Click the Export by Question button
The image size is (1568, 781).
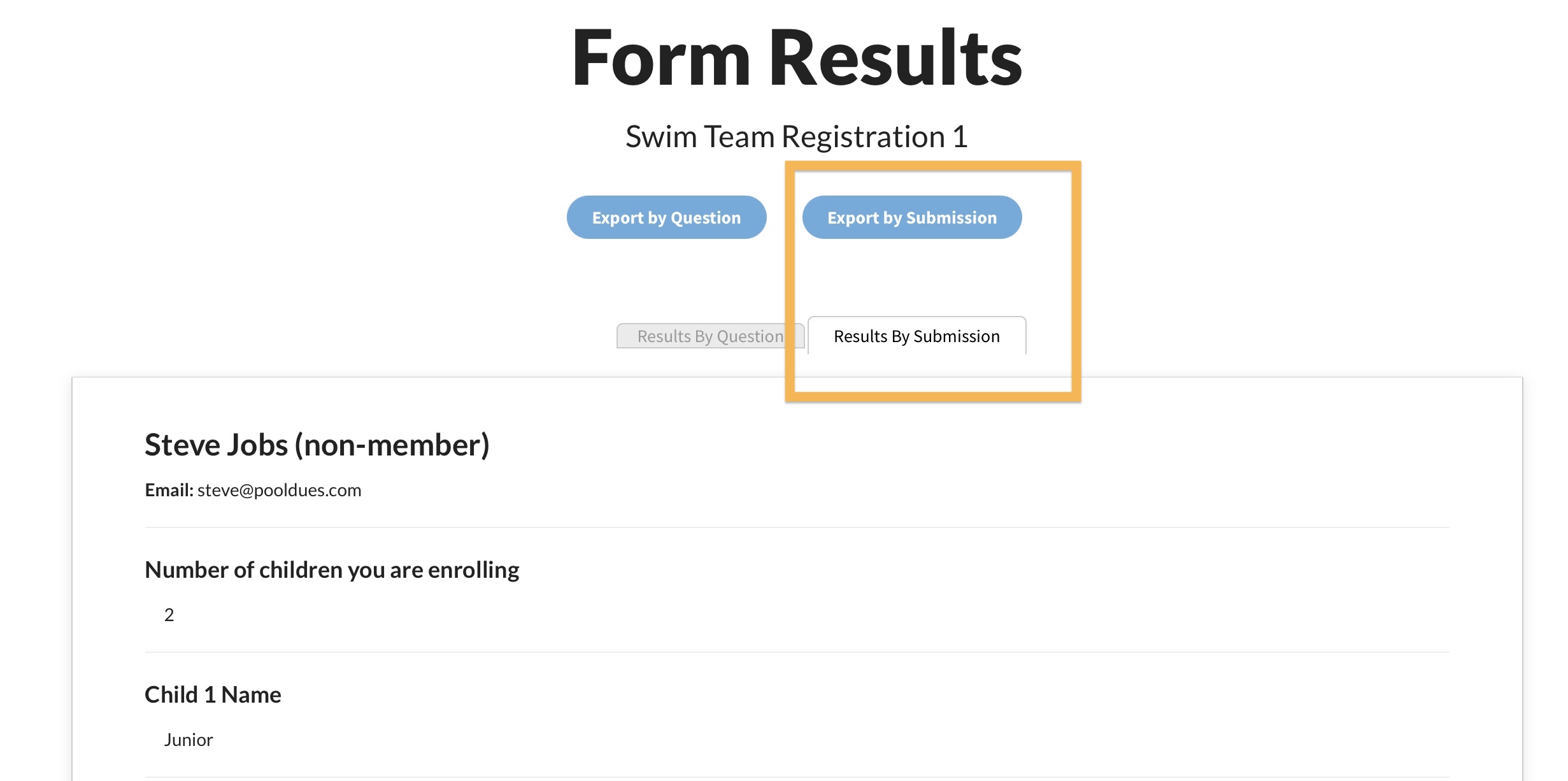(666, 217)
